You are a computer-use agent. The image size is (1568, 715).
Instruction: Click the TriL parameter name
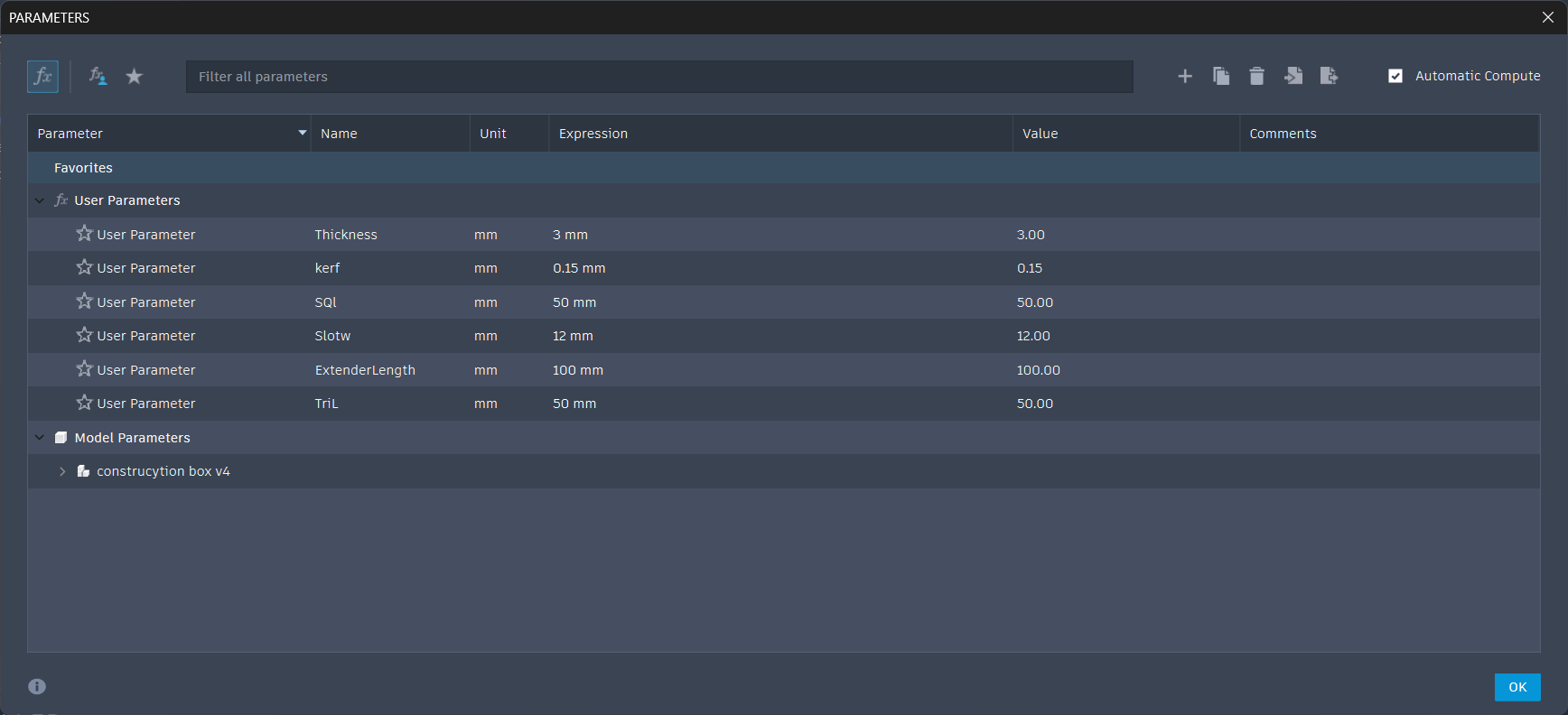326,404
